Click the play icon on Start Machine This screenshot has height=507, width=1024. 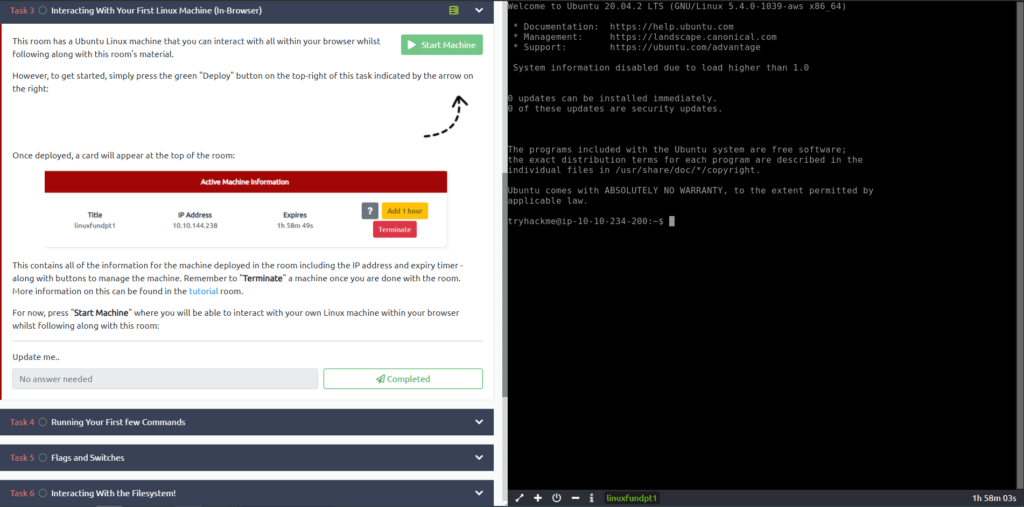point(411,45)
